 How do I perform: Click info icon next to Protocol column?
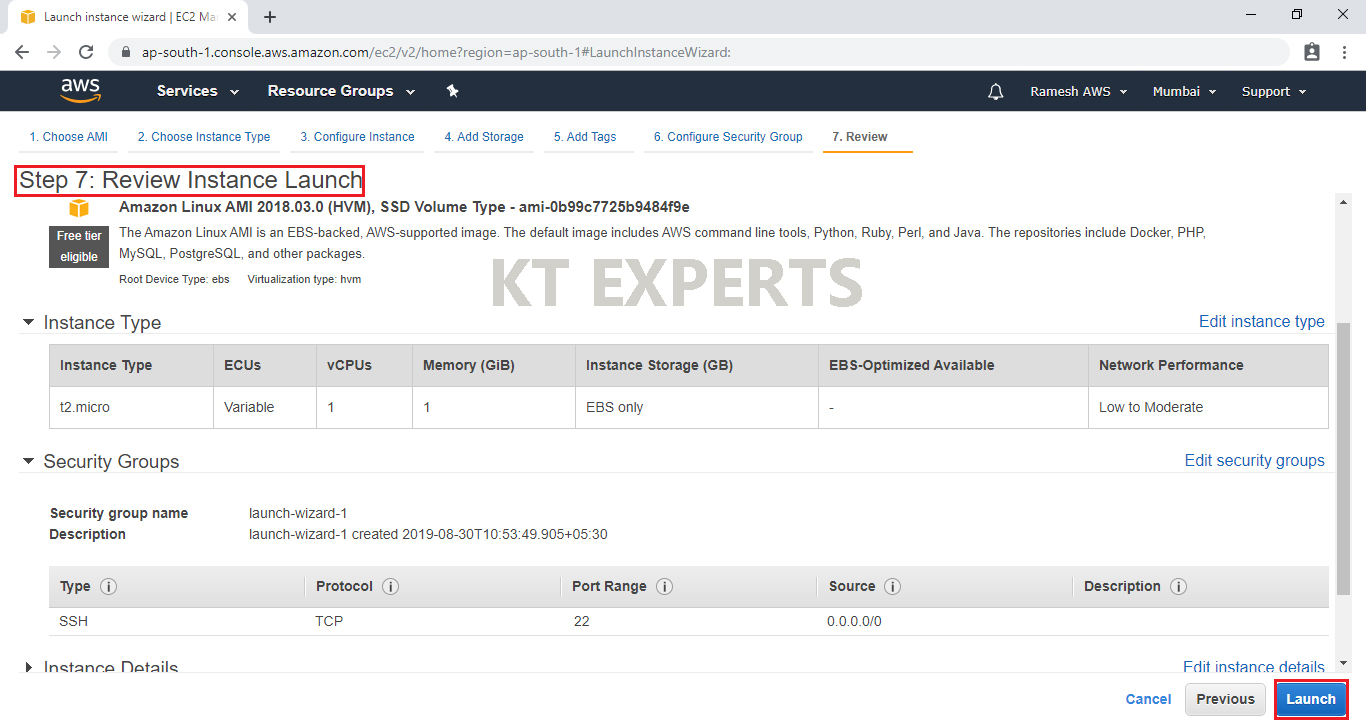391,587
